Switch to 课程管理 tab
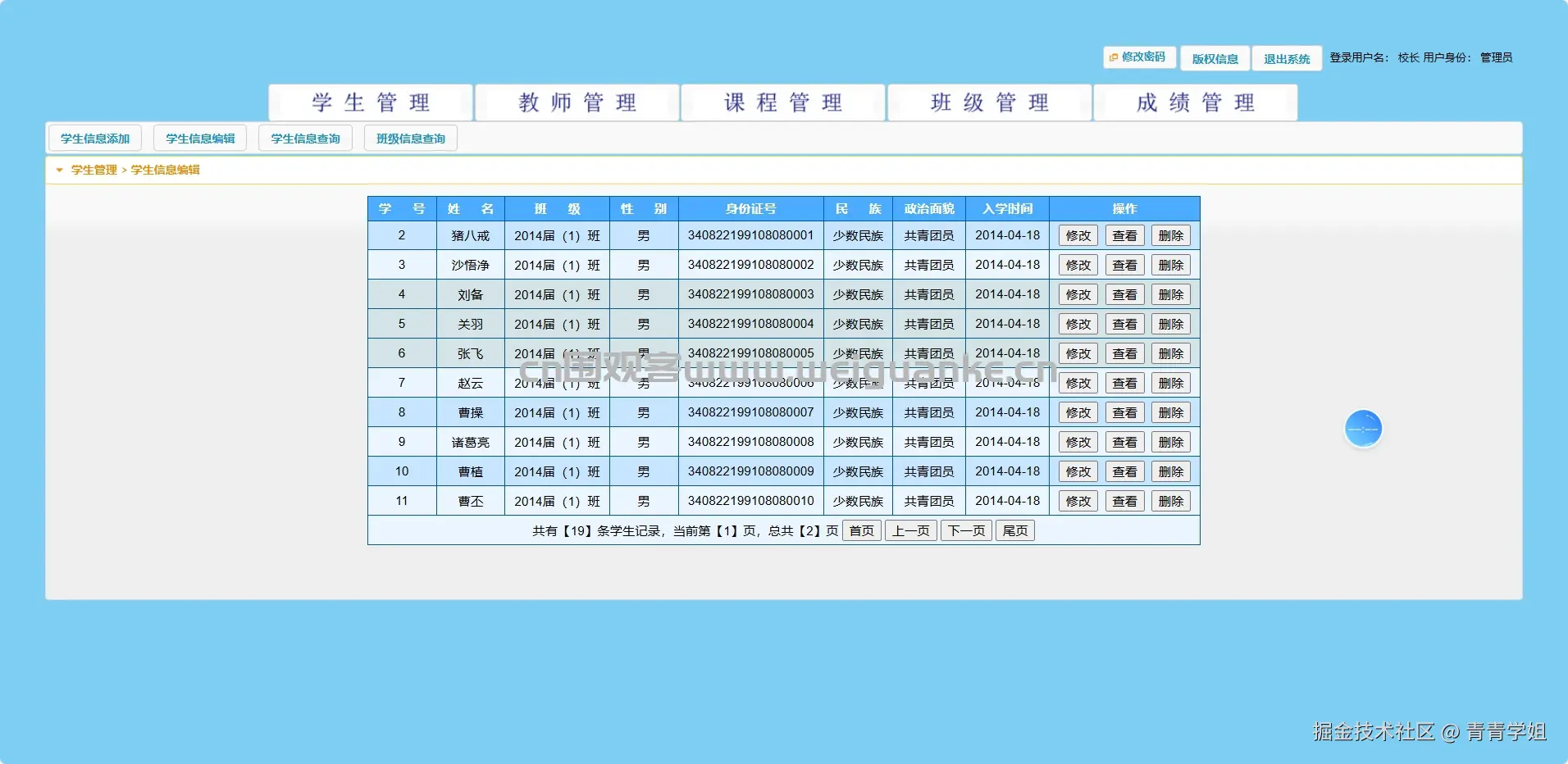Image resolution: width=1568 pixels, height=764 pixels. (x=783, y=102)
